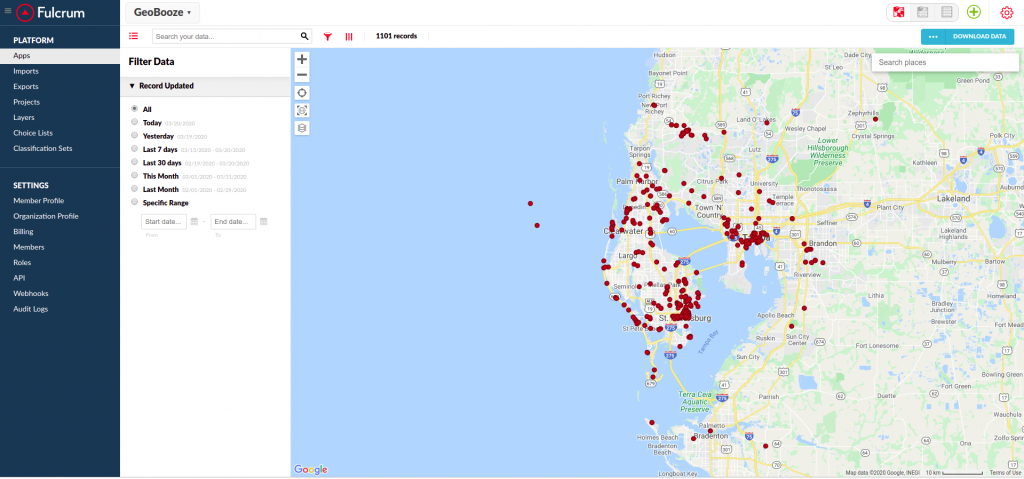Click the Search places input field
Image resolution: width=1024 pixels, height=479 pixels.
[x=945, y=62]
